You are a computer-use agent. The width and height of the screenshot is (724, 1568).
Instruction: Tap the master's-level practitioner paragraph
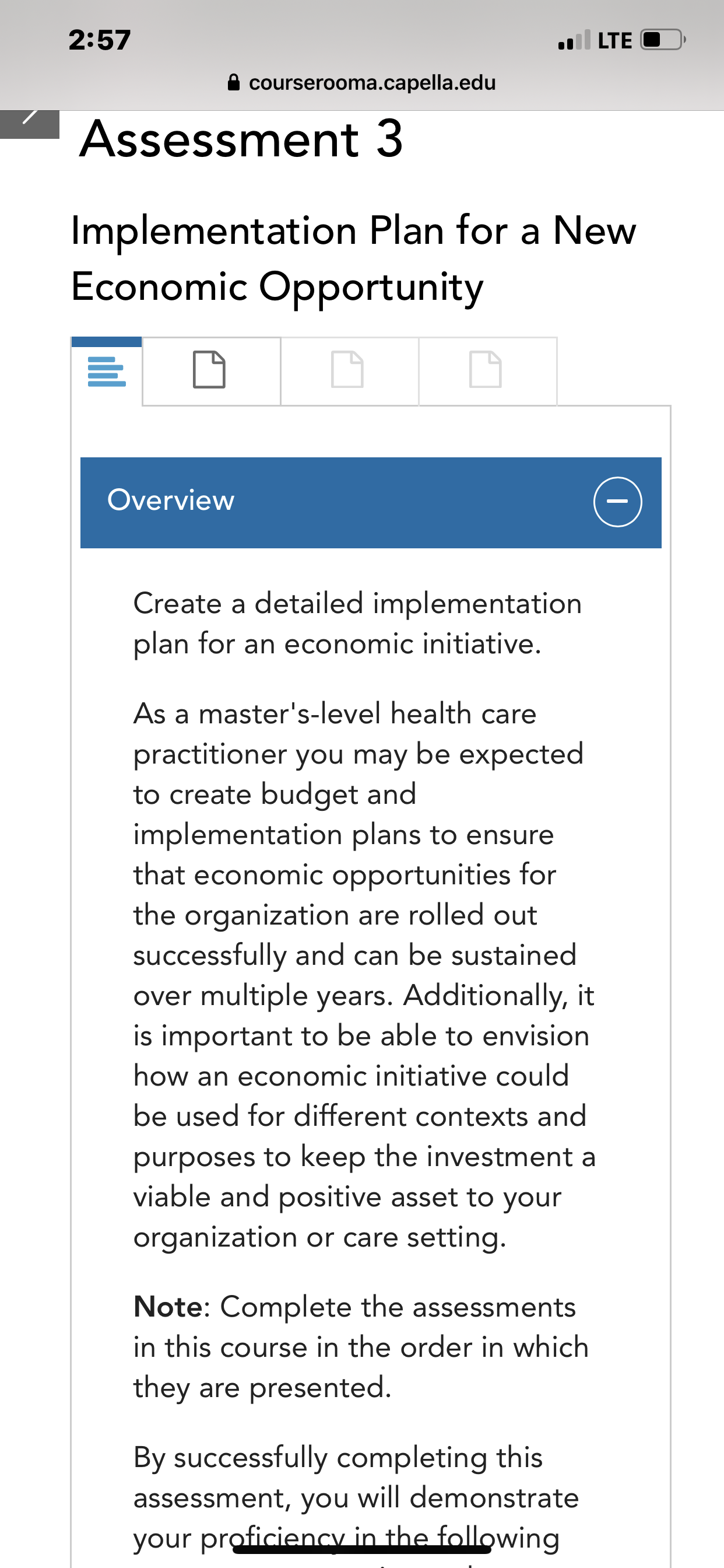coord(364,976)
